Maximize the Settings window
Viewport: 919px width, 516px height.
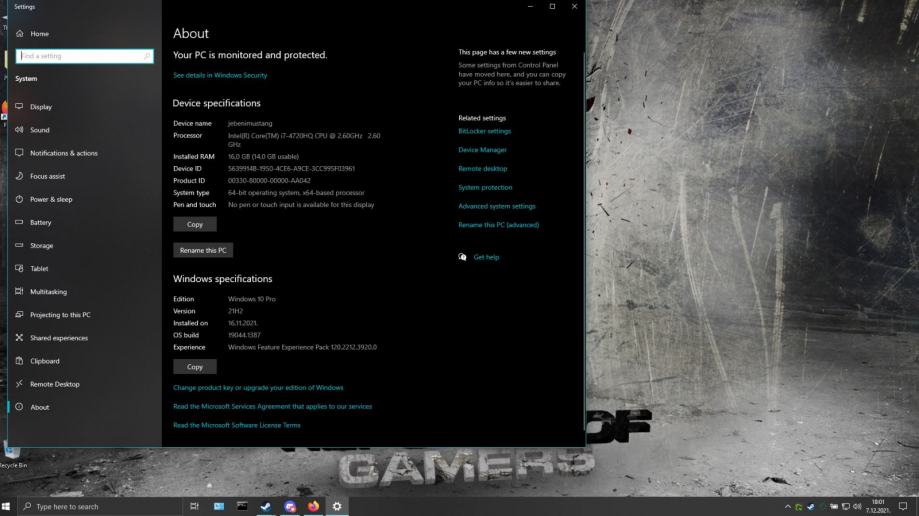552,6
